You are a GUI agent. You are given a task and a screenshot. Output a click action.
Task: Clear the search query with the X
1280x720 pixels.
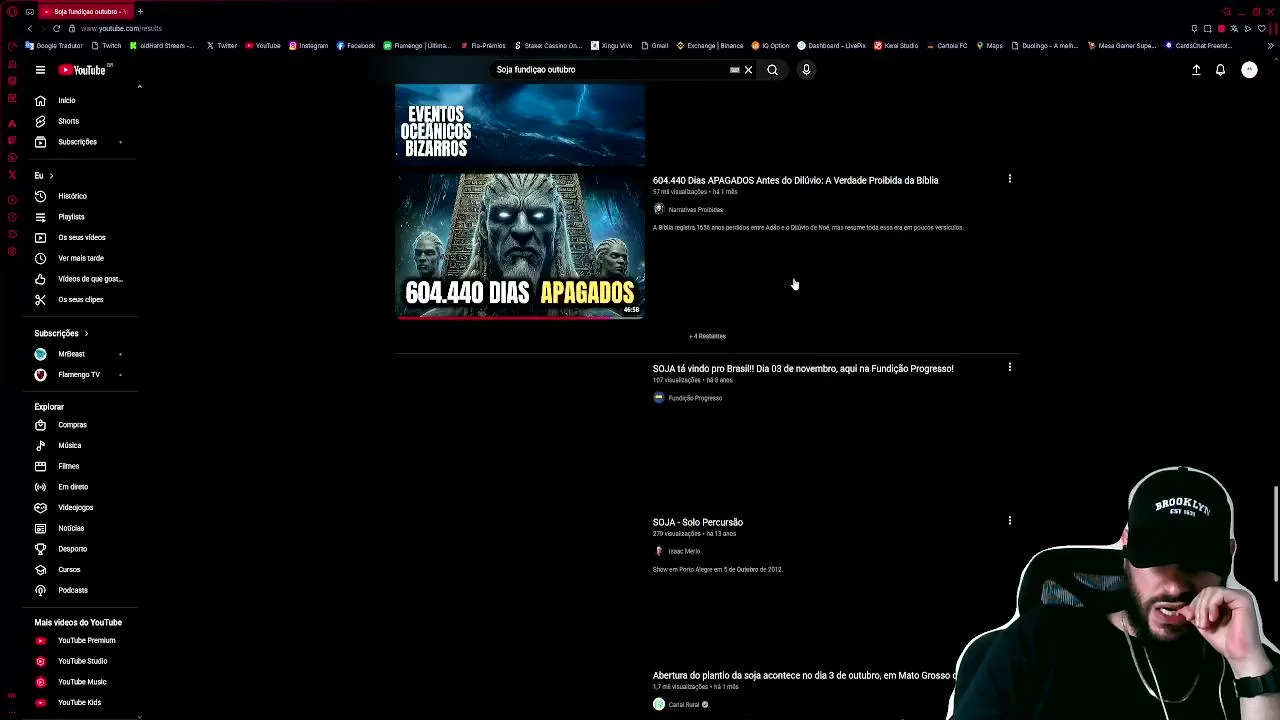pos(748,70)
